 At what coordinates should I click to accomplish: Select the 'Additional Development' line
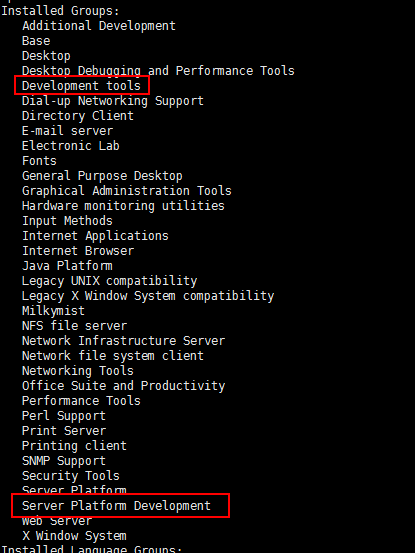pos(99,26)
